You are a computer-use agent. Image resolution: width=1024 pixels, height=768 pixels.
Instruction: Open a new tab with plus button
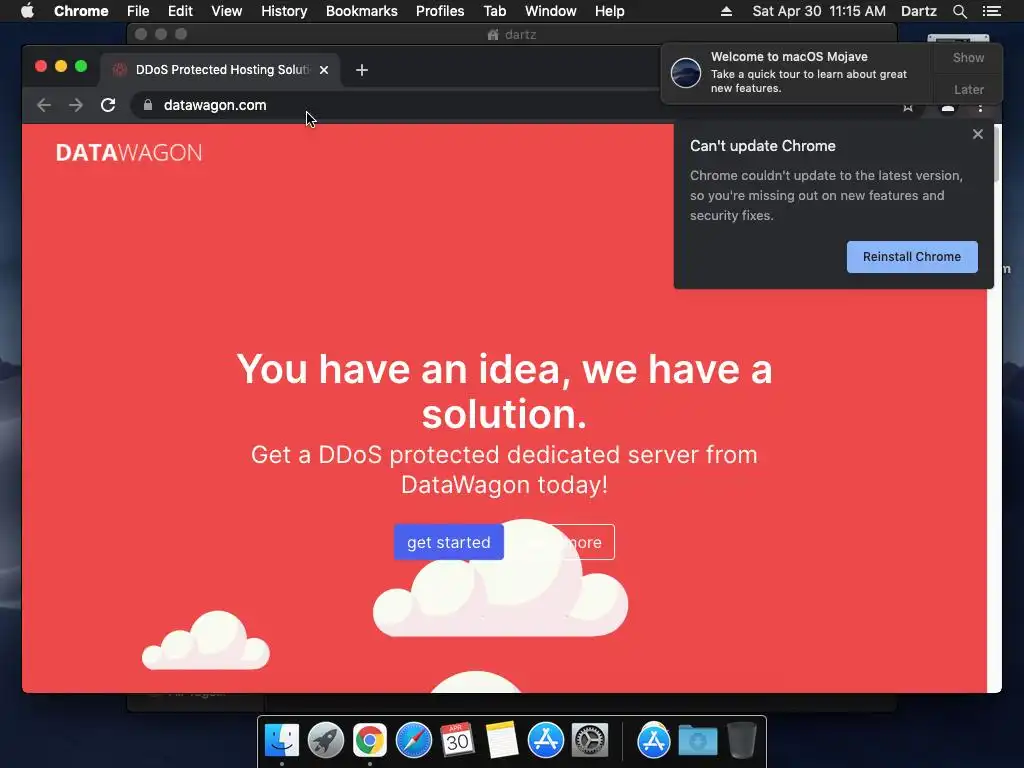[362, 70]
